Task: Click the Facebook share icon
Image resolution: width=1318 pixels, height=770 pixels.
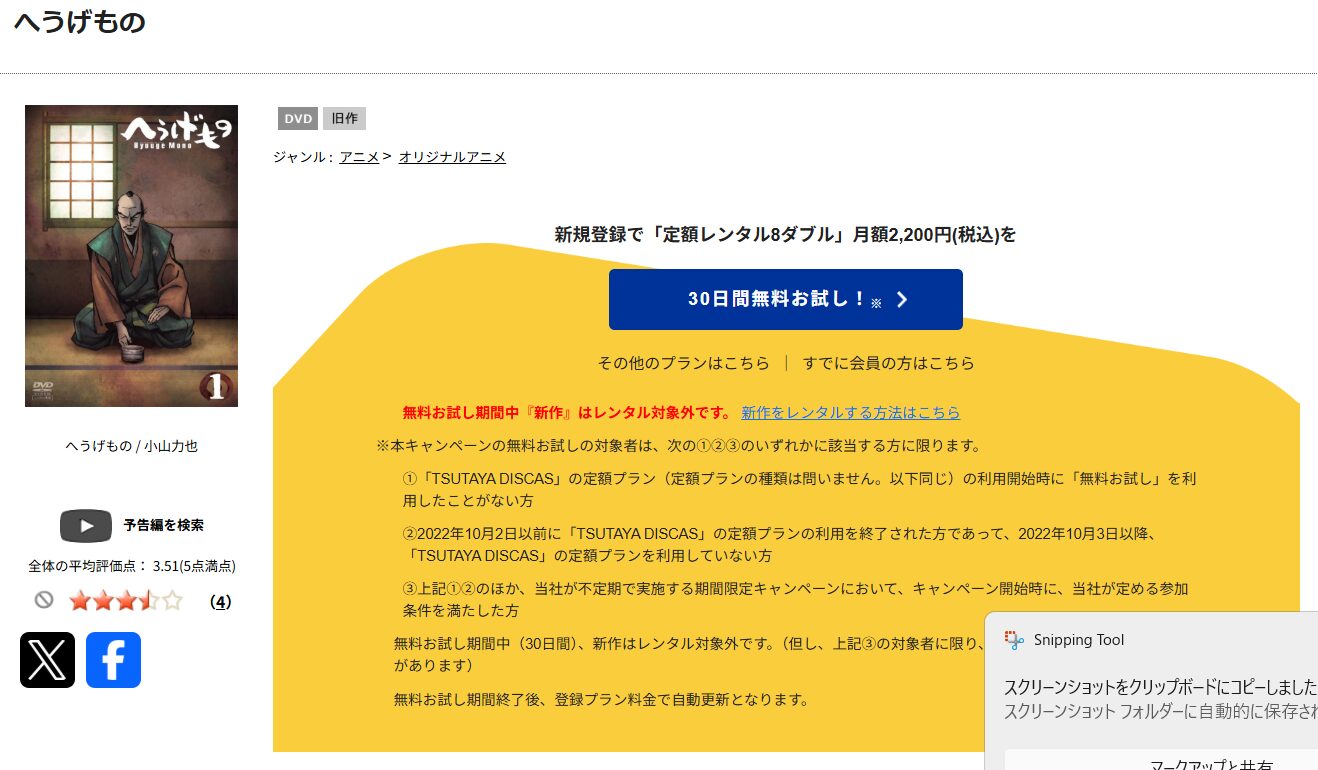Action: [113, 660]
